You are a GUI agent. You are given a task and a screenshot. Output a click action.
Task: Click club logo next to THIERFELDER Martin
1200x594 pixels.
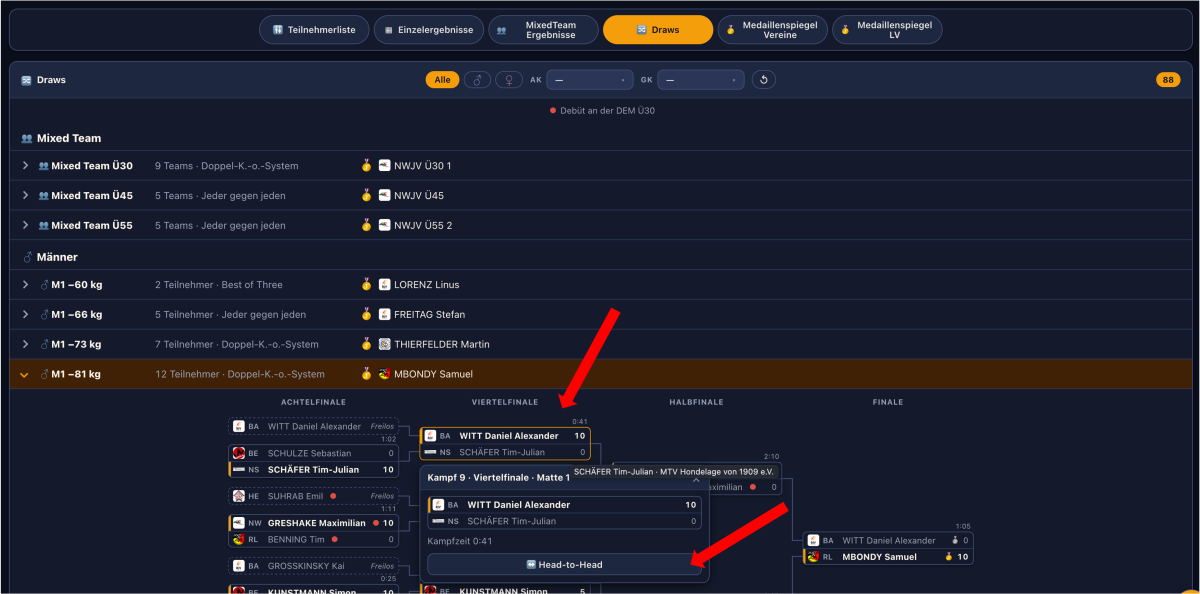pos(385,345)
